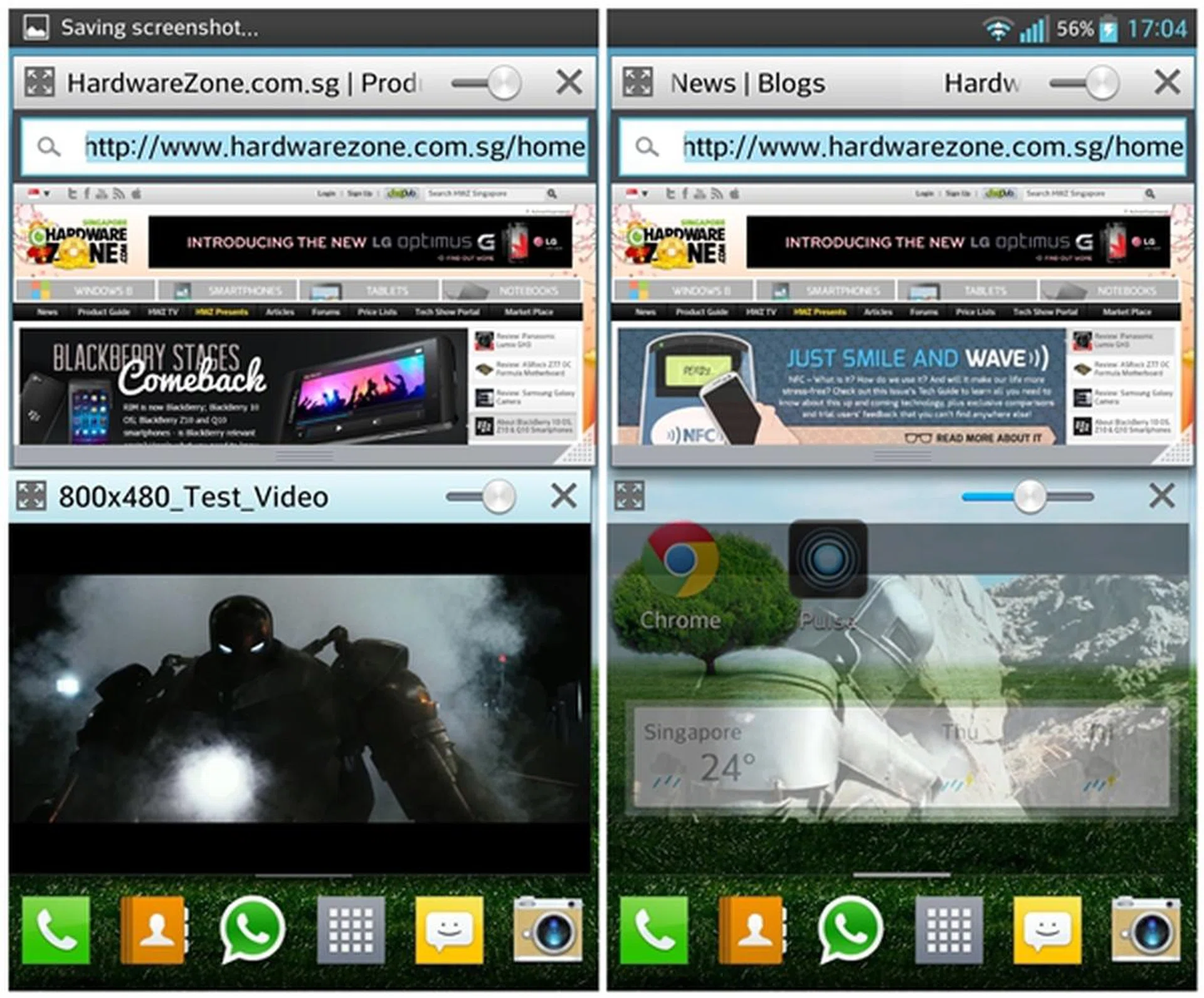1204x998 pixels.
Task: Expand country flag dropdown in left browser page
Action: [40, 194]
